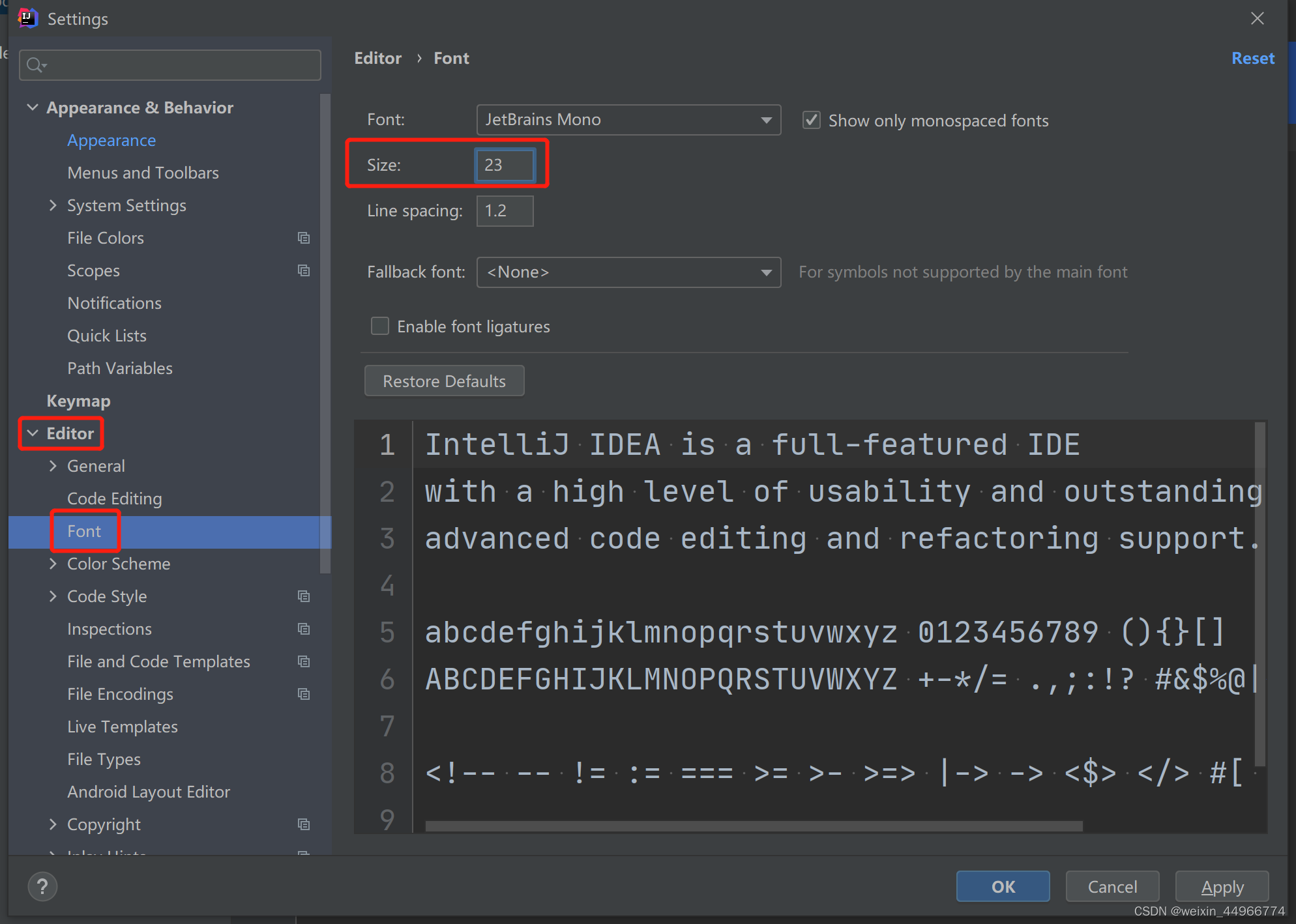This screenshot has height=924, width=1296.
Task: Collapse the Appearance & Behavior section
Action: pos(33,108)
